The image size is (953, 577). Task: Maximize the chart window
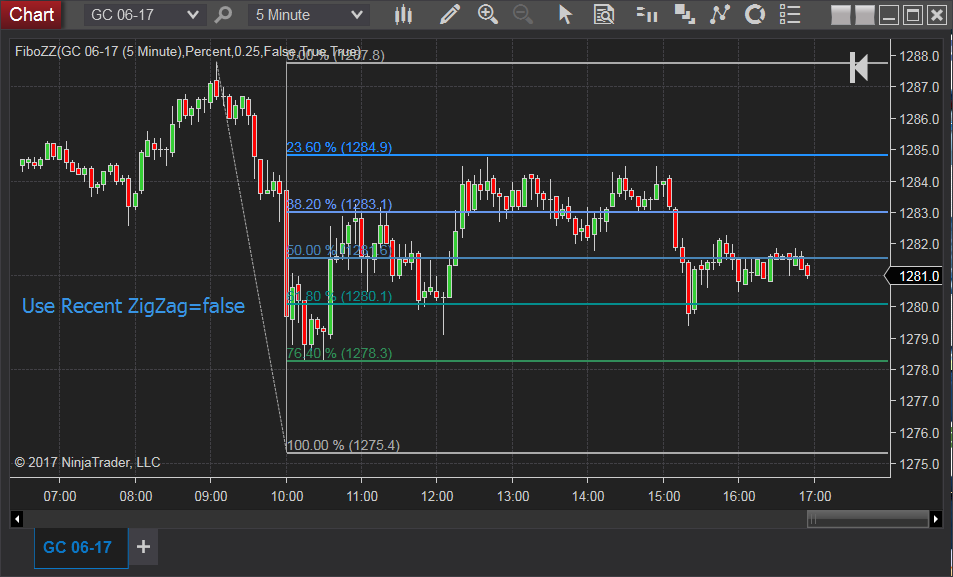(x=912, y=15)
